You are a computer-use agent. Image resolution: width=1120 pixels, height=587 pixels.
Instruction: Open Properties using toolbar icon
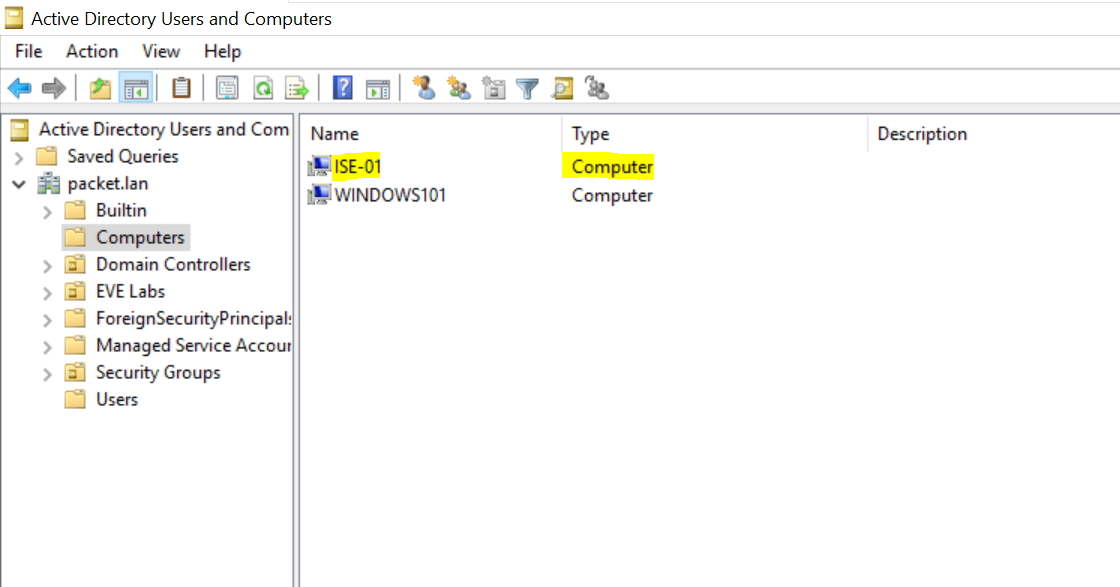227,89
